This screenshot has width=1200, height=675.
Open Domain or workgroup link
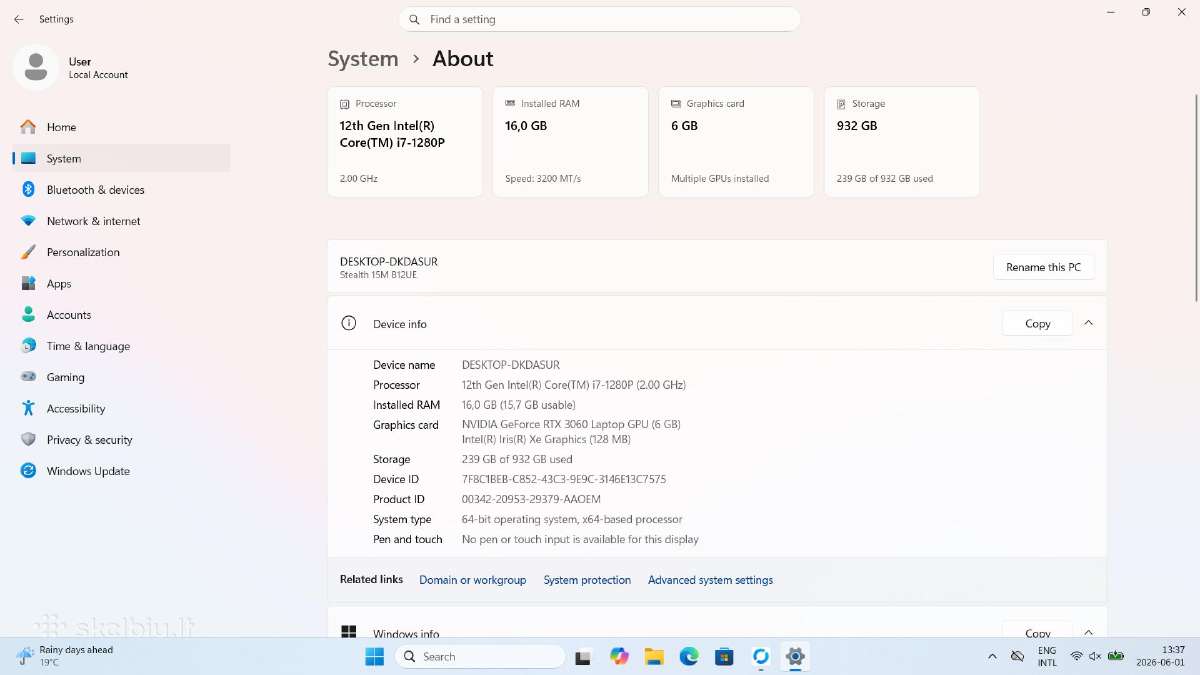(472, 580)
